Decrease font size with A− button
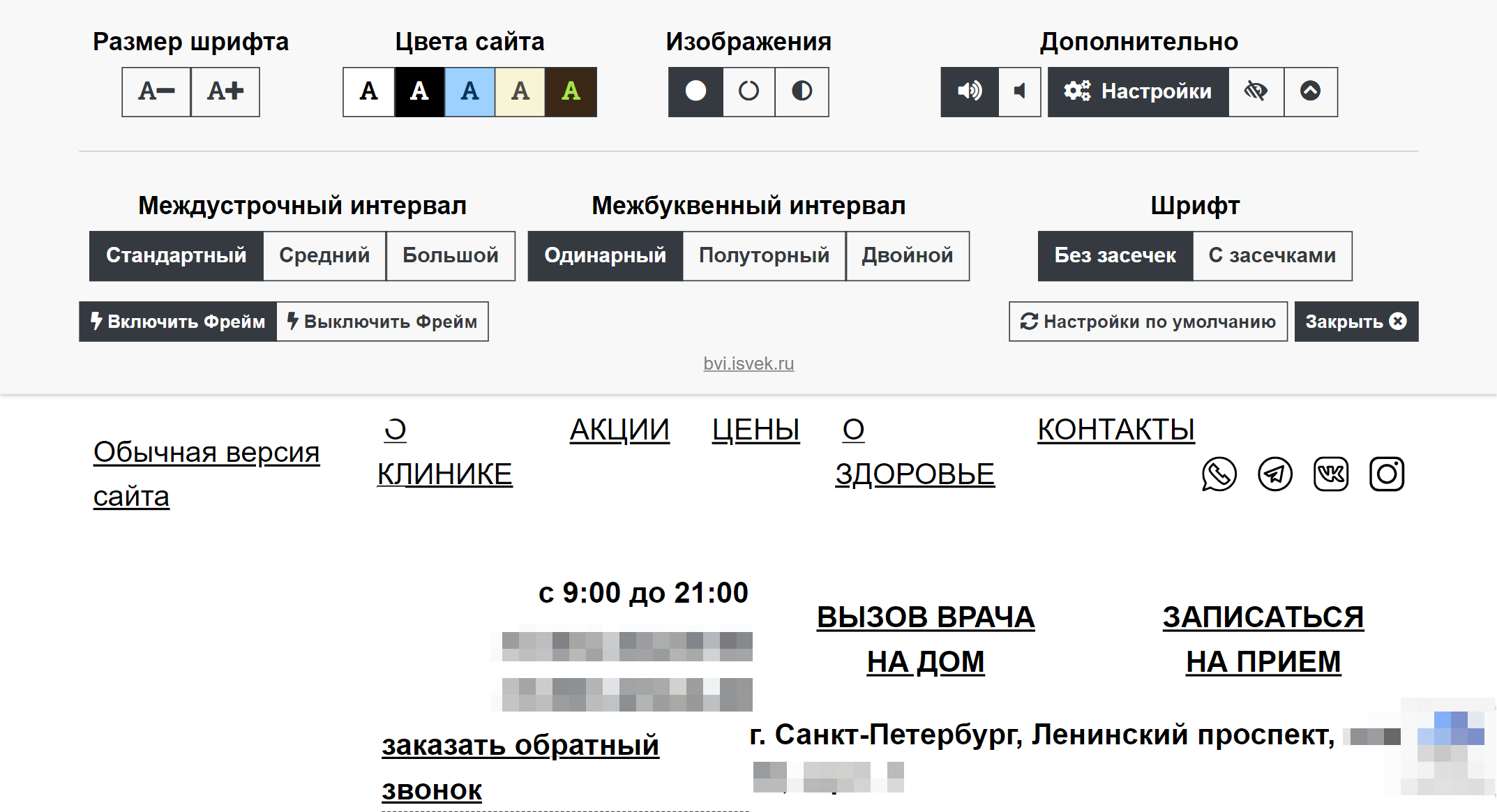The image size is (1497, 812). click(x=156, y=91)
